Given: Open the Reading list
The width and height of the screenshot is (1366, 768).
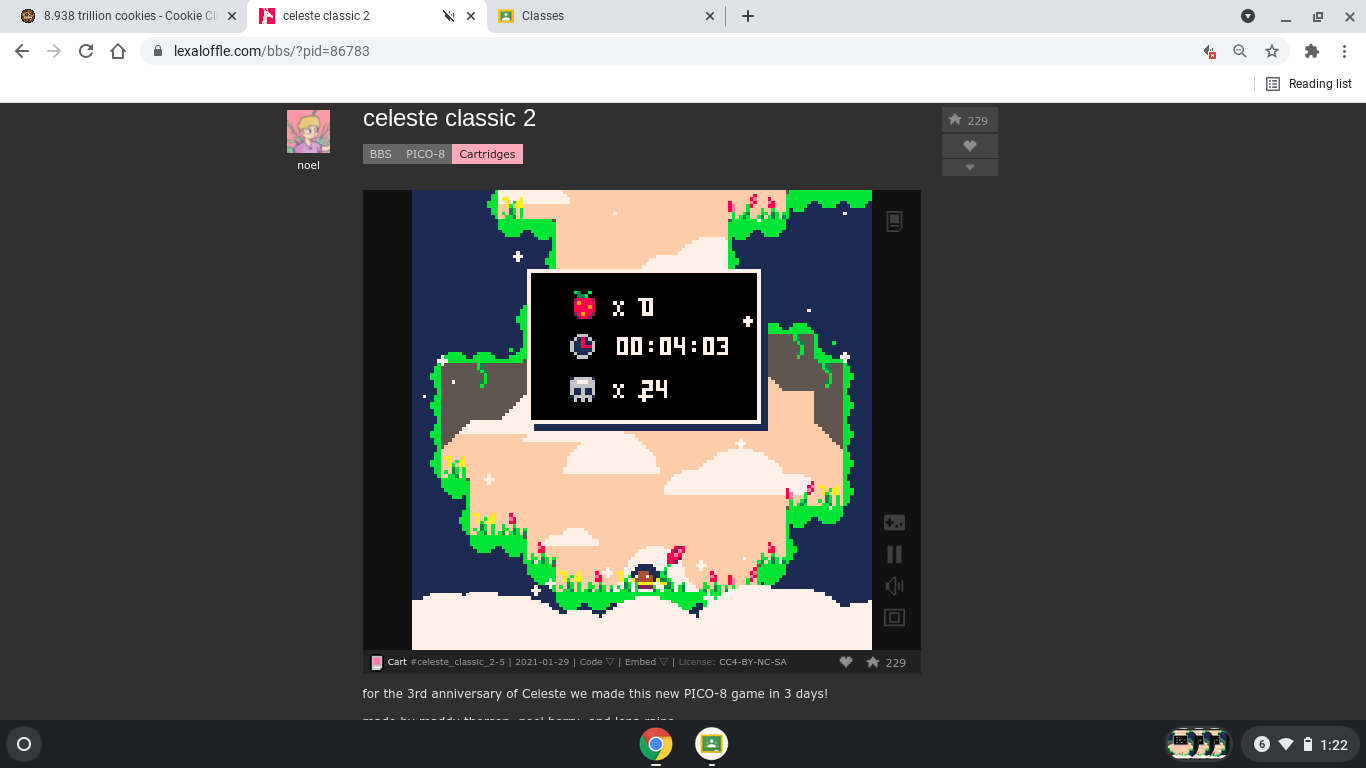Looking at the screenshot, I should (1309, 84).
